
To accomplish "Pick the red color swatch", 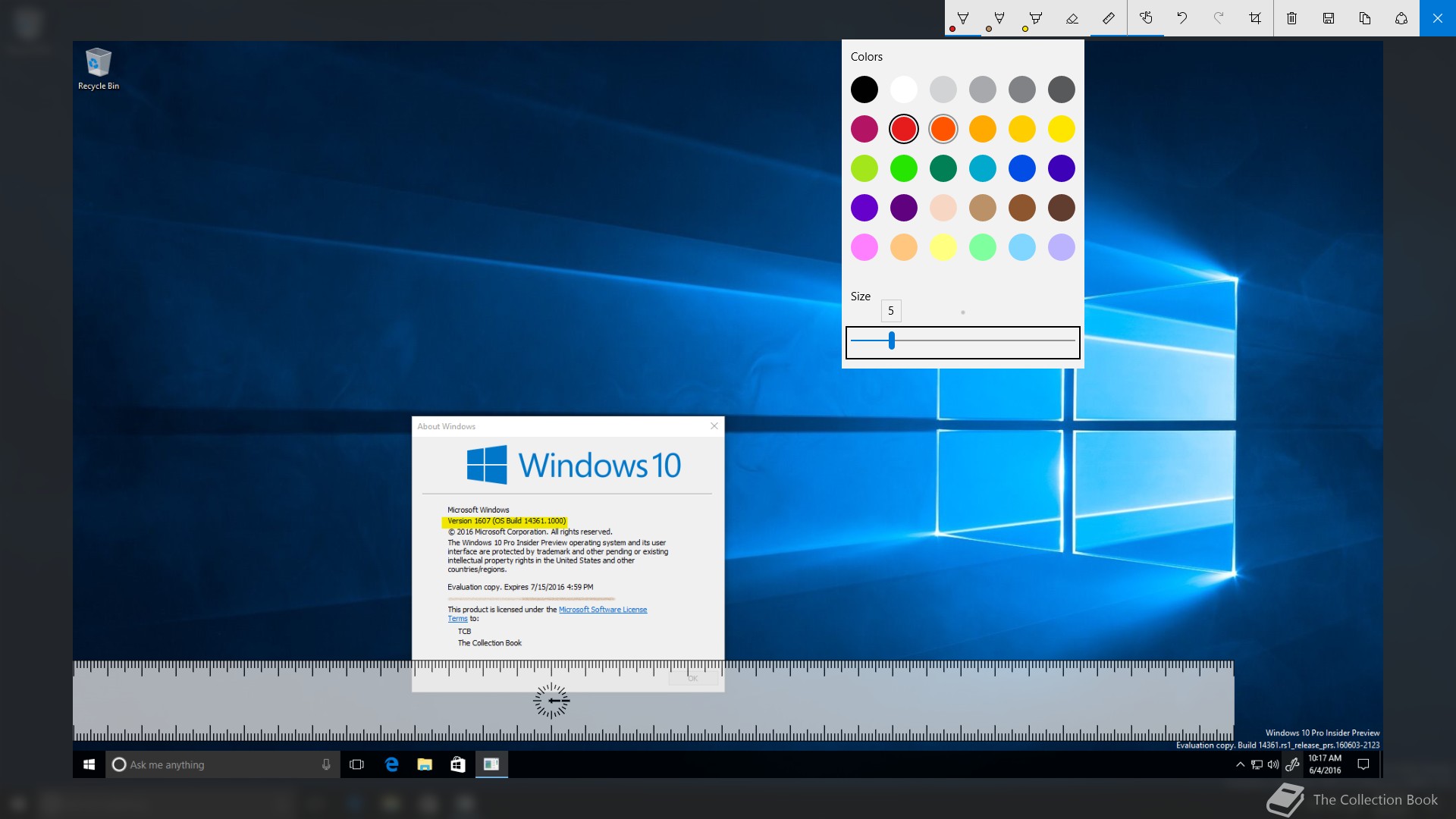I will click(x=904, y=129).
